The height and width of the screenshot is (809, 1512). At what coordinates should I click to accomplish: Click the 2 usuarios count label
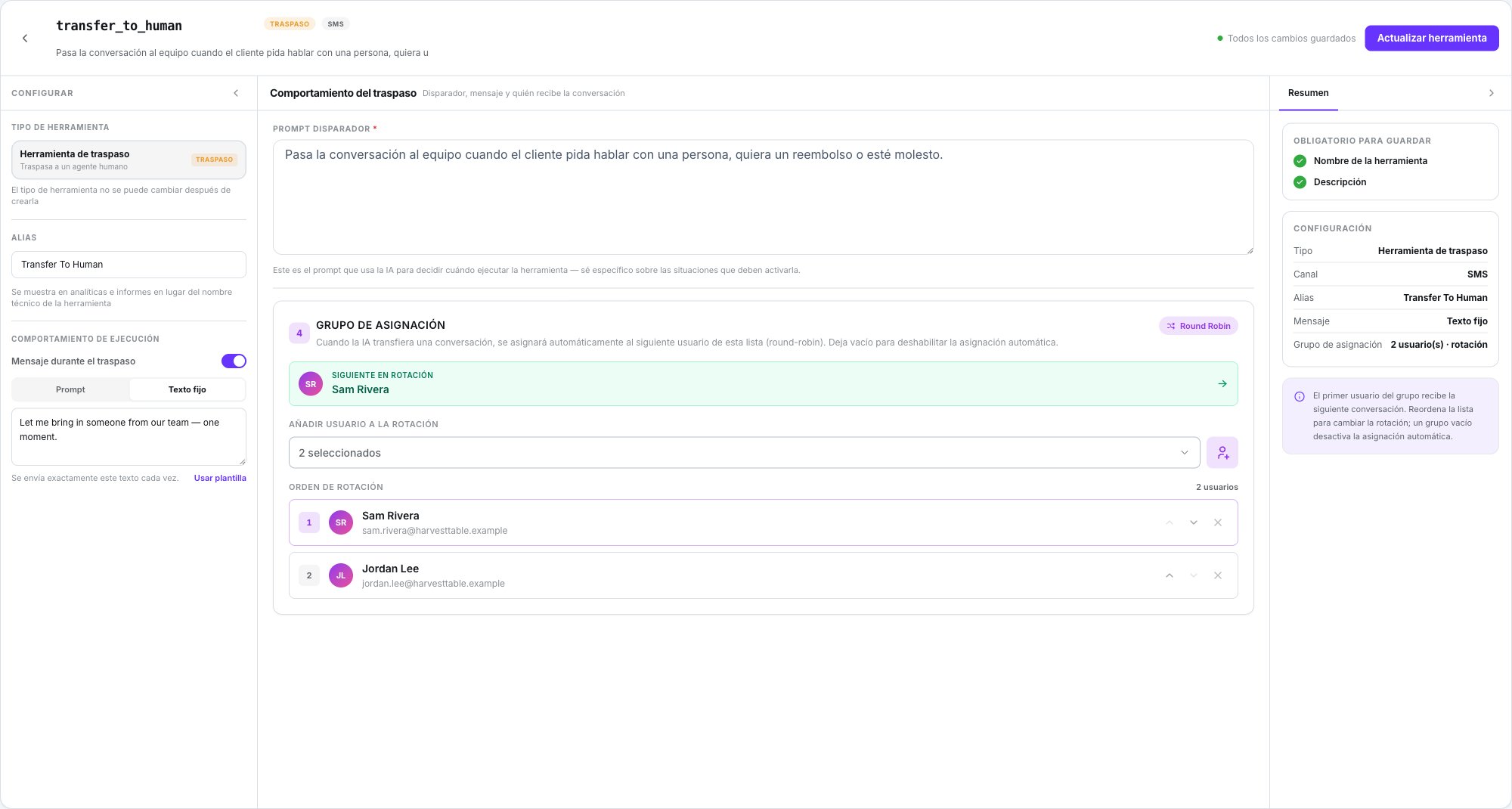click(x=1216, y=487)
